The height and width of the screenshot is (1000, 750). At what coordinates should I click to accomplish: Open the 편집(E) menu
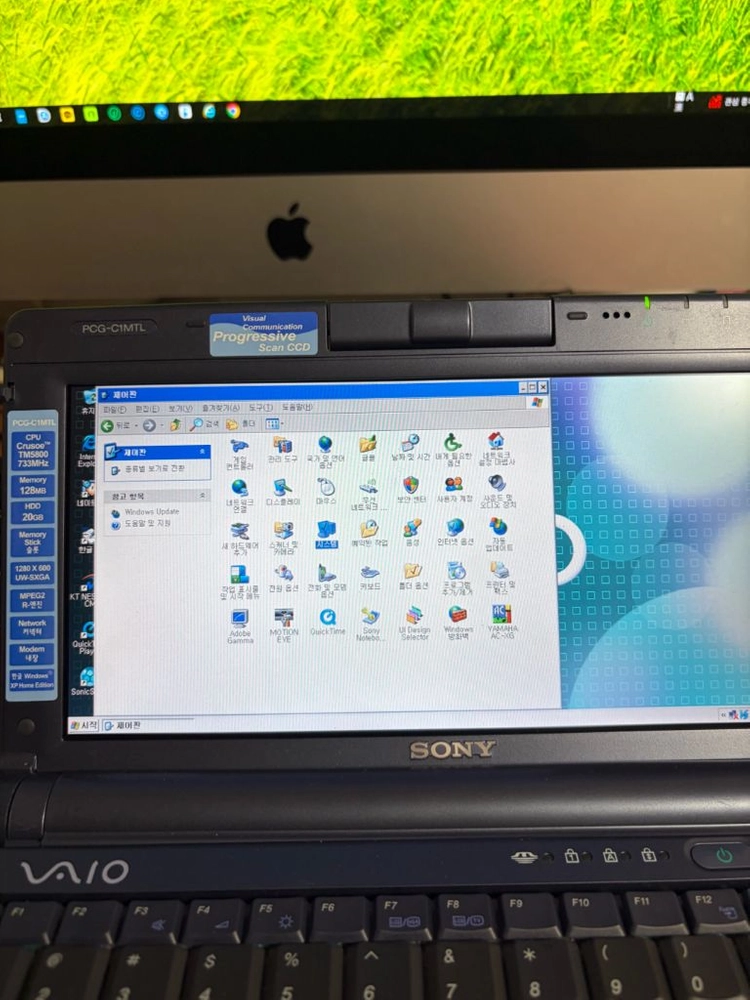(x=147, y=409)
